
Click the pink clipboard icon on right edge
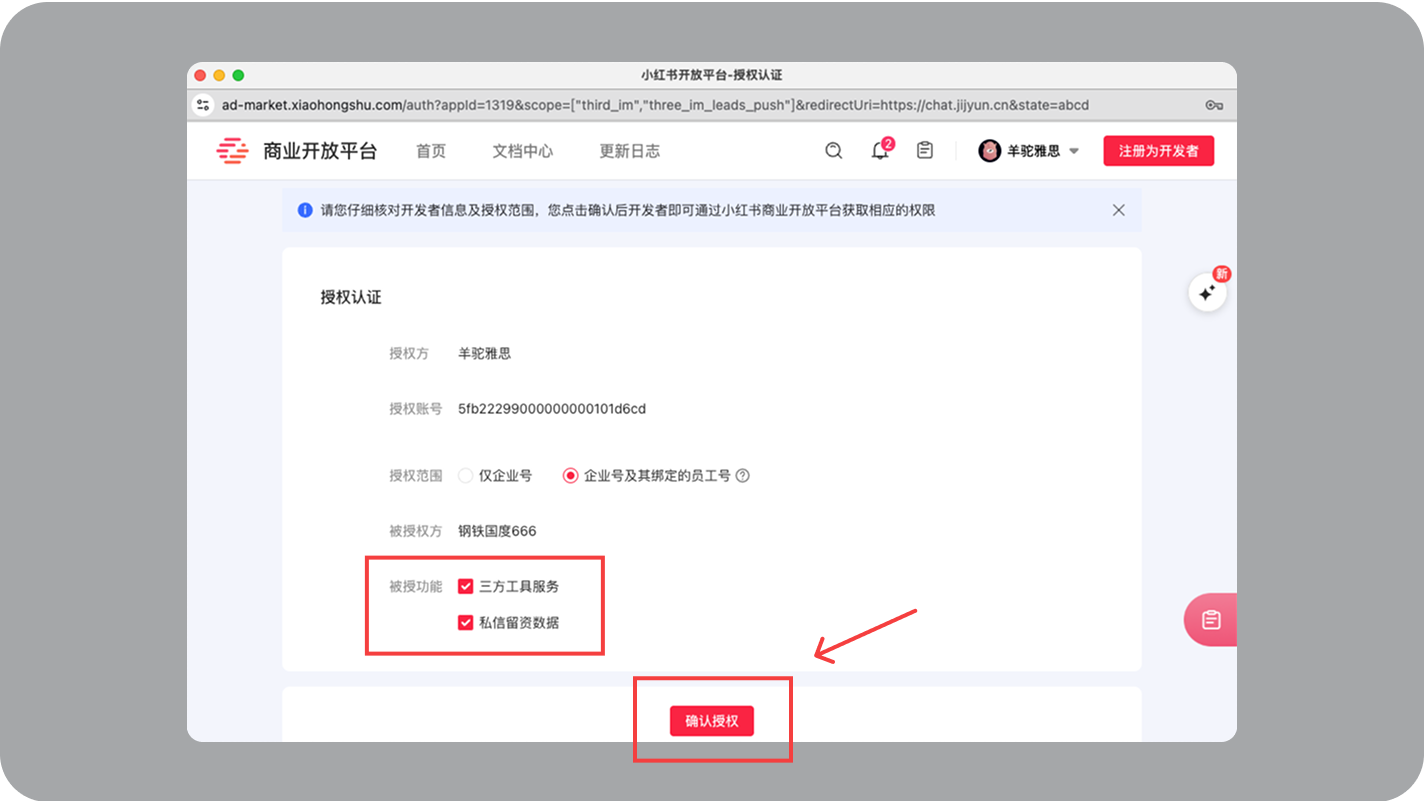(x=1213, y=619)
